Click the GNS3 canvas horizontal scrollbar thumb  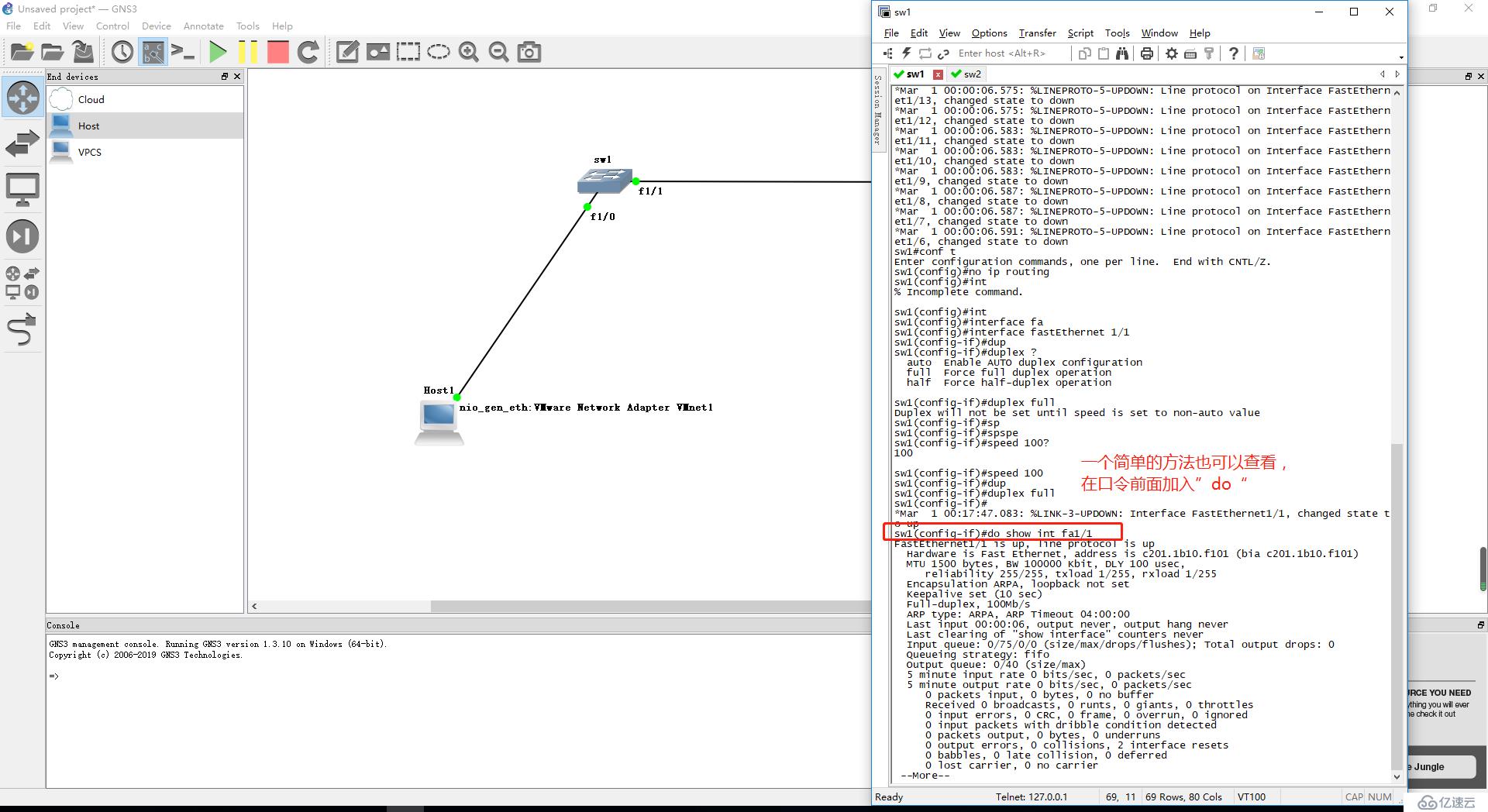[651, 606]
